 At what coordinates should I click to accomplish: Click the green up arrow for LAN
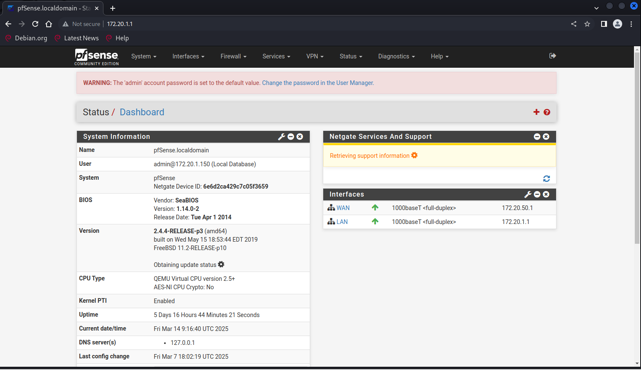tap(375, 222)
